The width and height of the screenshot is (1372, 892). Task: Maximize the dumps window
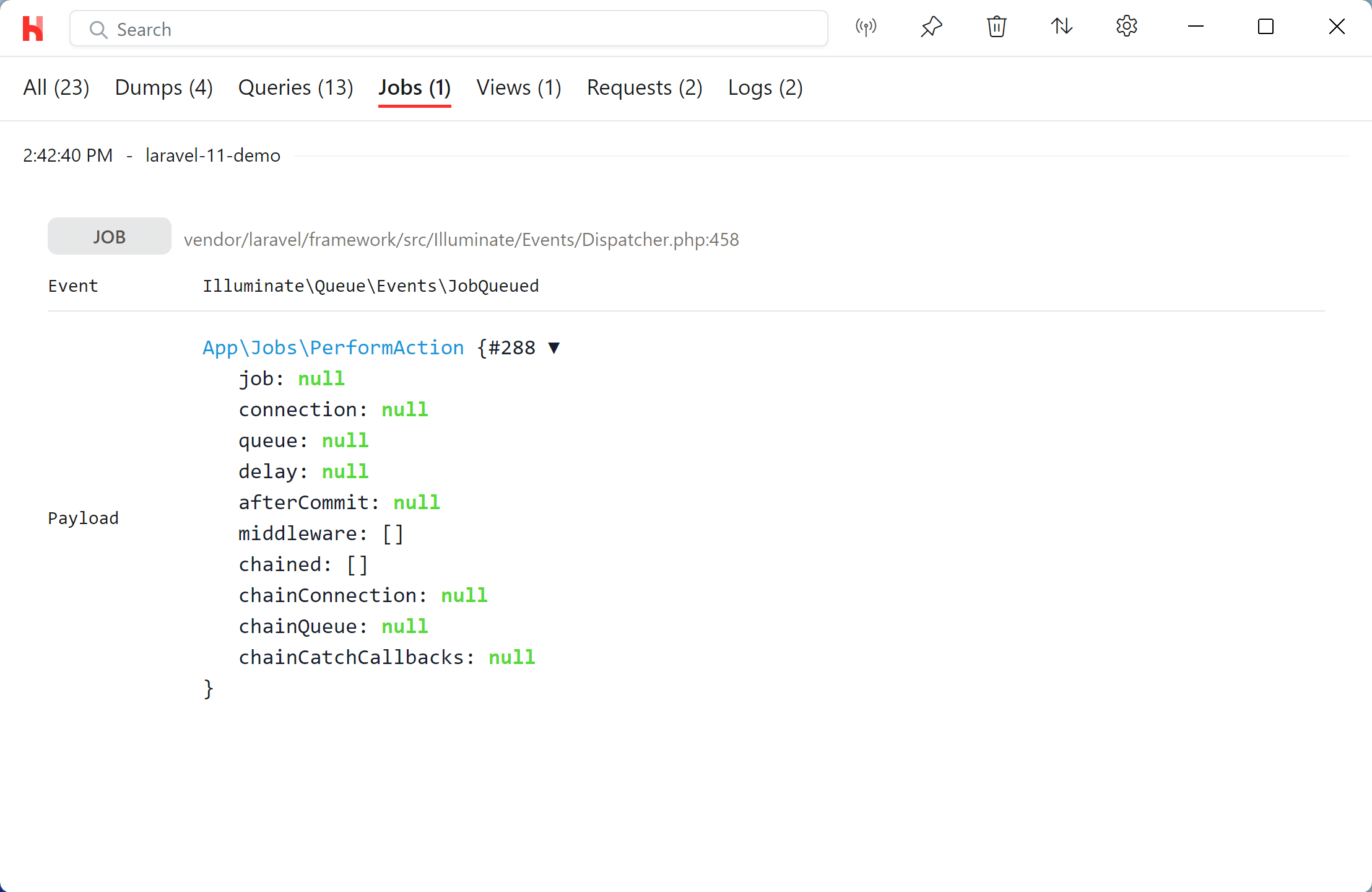coord(1266,27)
